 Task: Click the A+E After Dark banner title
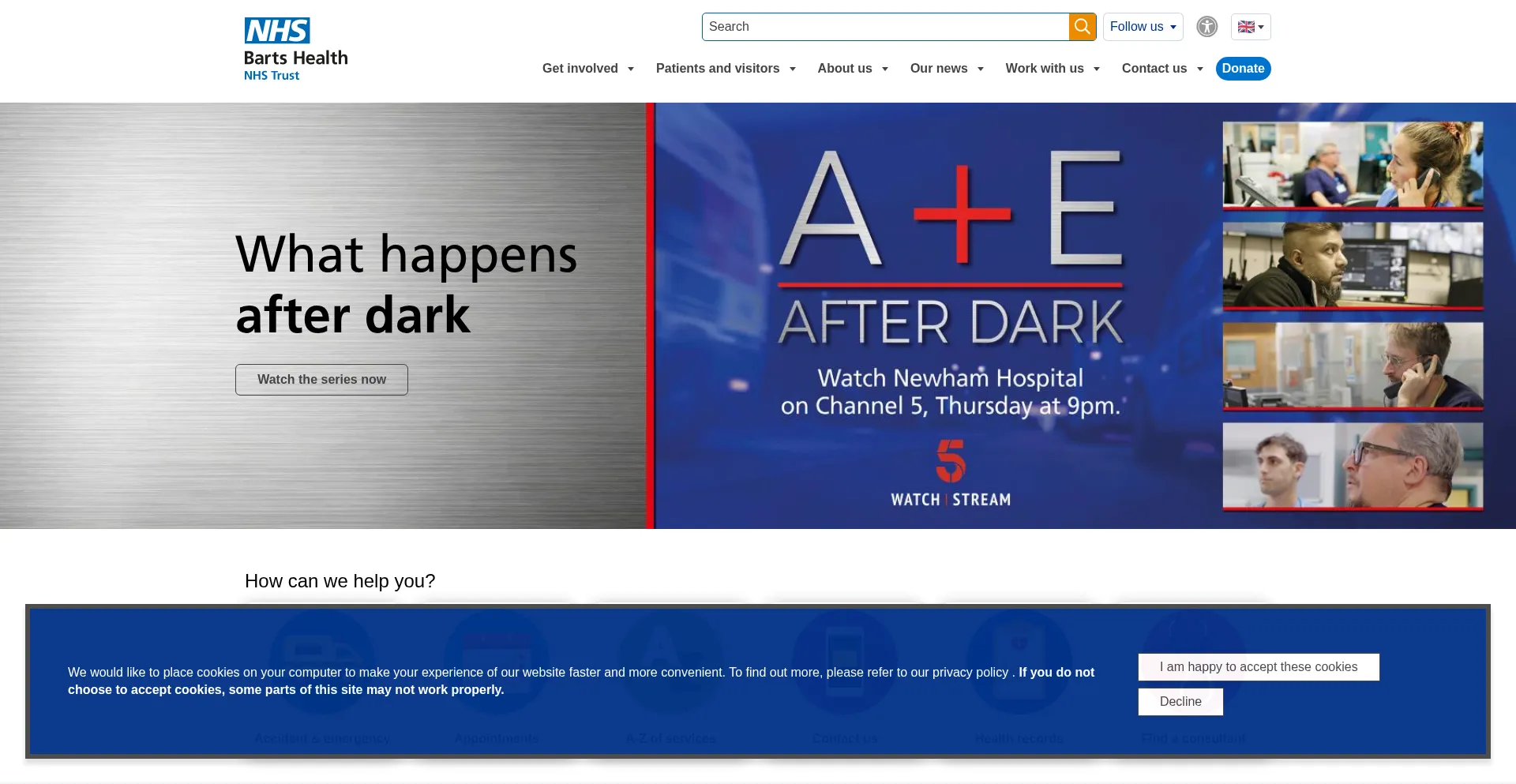click(x=951, y=249)
